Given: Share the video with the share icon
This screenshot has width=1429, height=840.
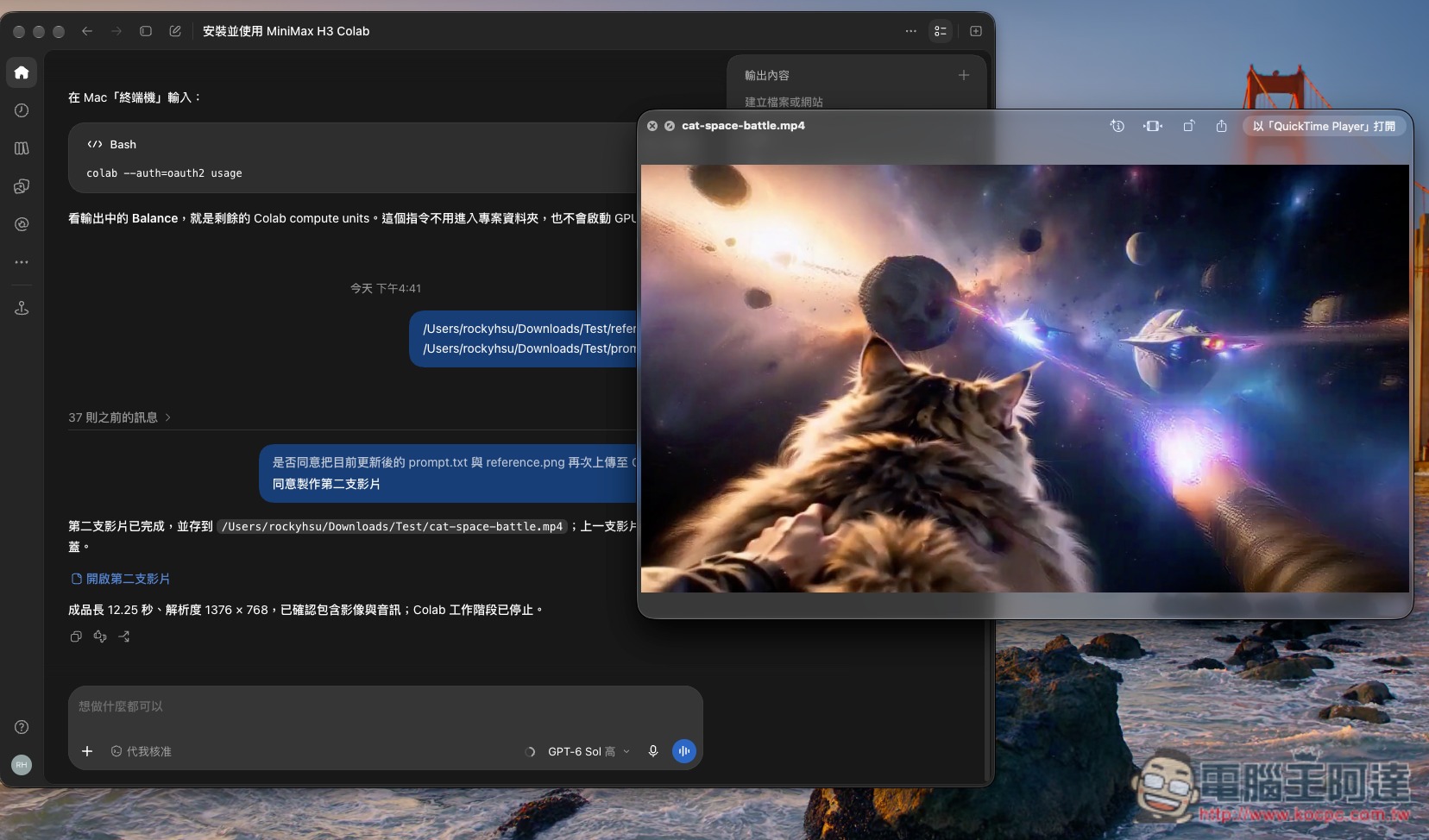Looking at the screenshot, I should [x=1222, y=126].
